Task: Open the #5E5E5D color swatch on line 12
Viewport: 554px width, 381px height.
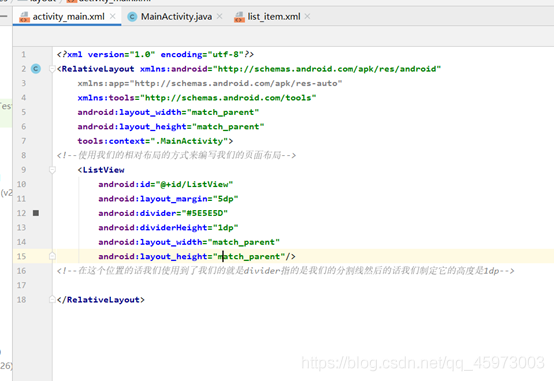Action: (x=36, y=213)
